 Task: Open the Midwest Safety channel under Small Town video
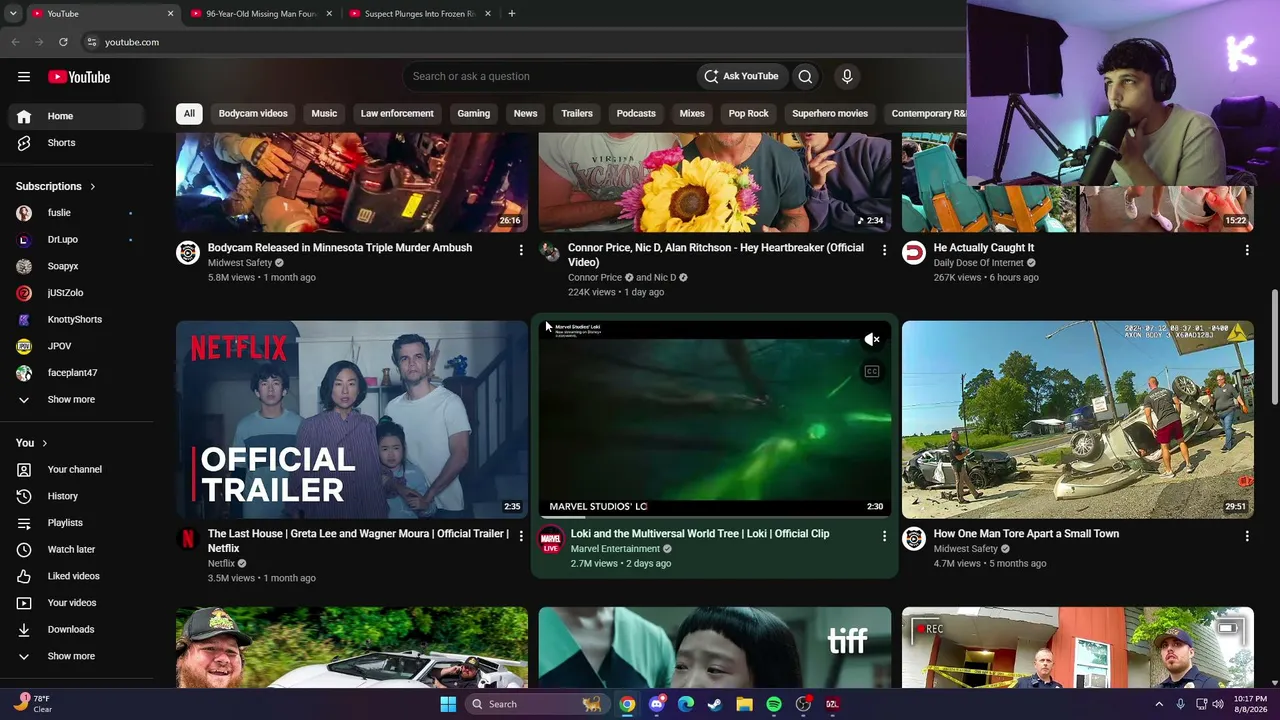click(966, 549)
